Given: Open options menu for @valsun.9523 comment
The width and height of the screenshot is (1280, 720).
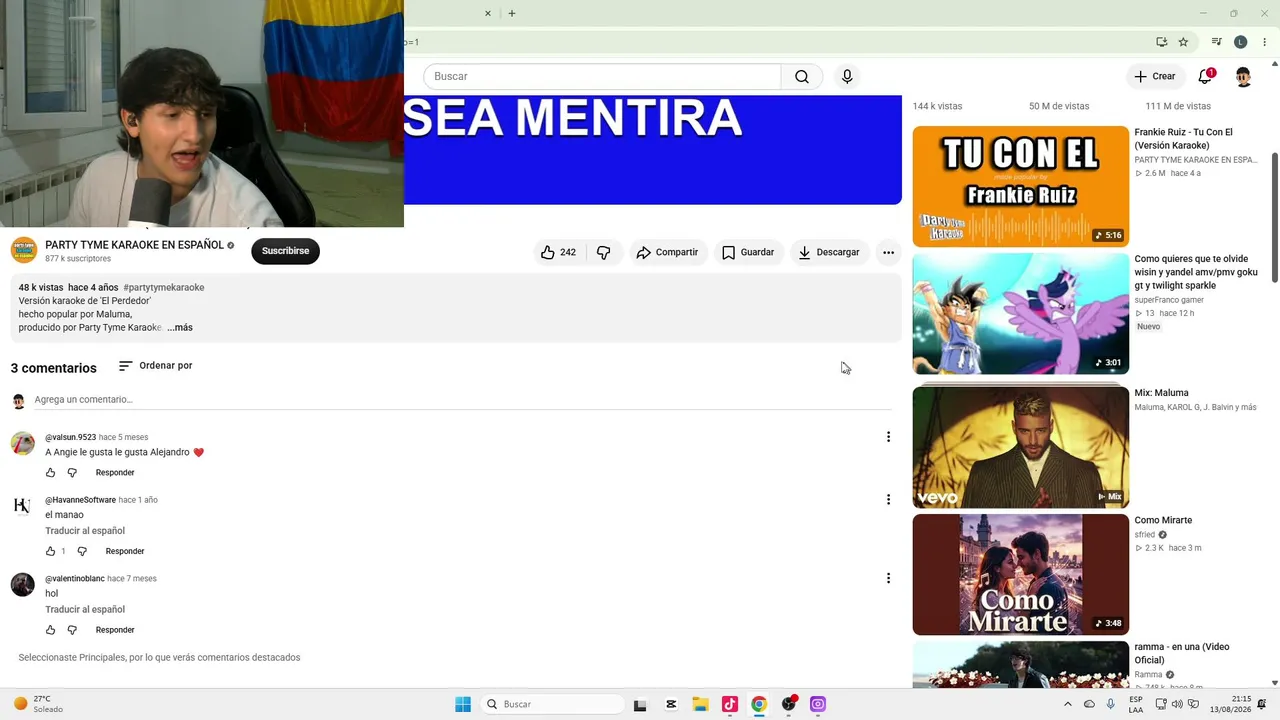Looking at the screenshot, I should click(x=888, y=437).
